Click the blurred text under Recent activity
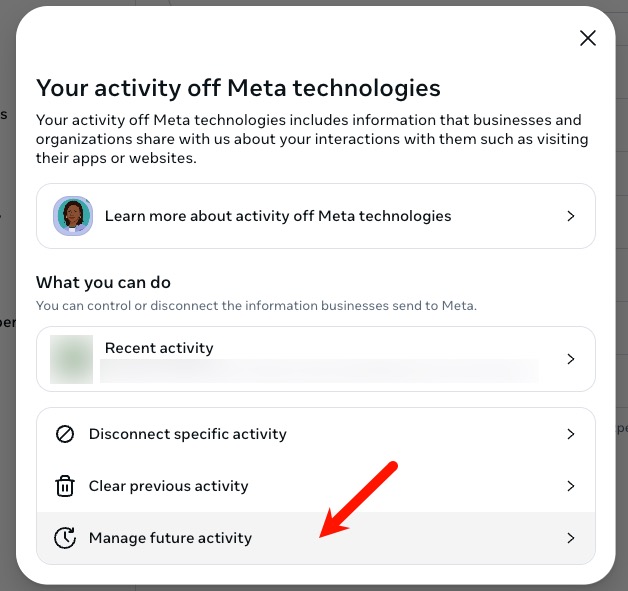The image size is (628, 591). point(320,371)
